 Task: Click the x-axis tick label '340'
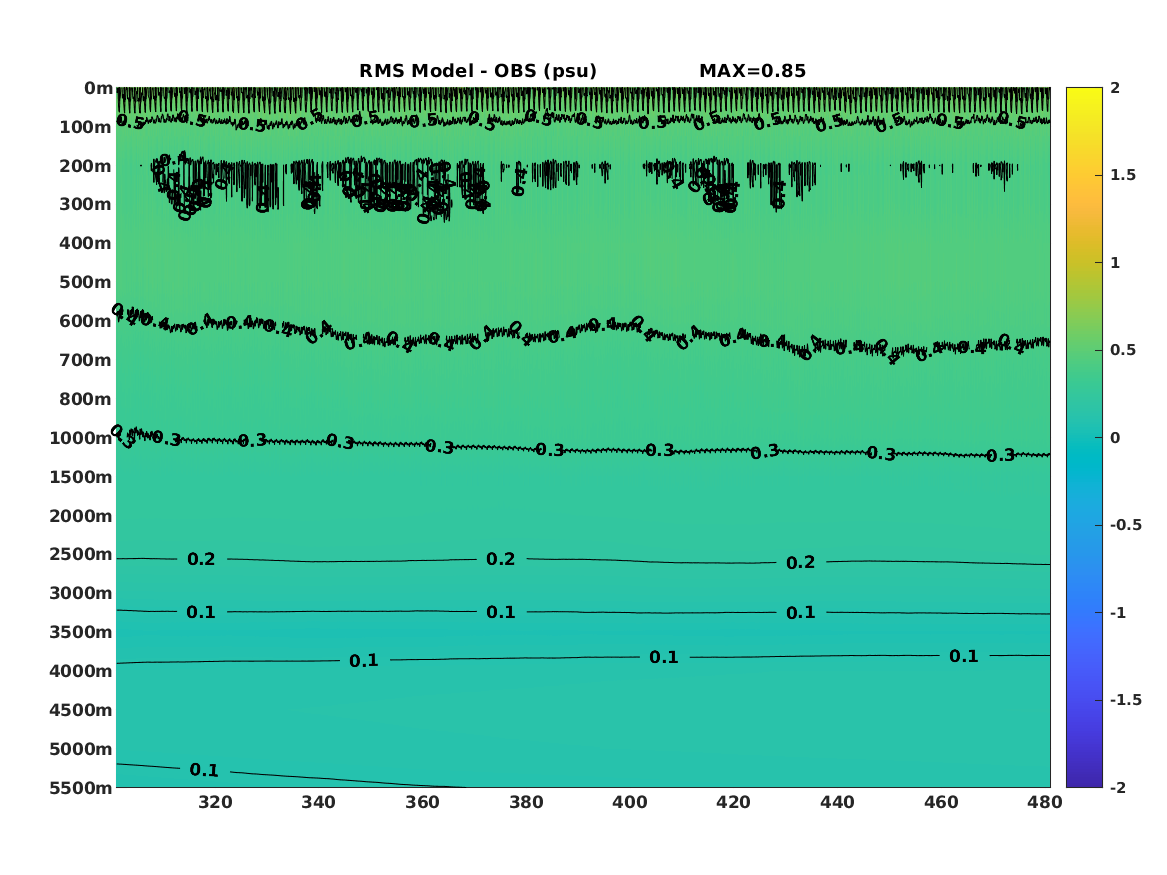click(x=319, y=802)
